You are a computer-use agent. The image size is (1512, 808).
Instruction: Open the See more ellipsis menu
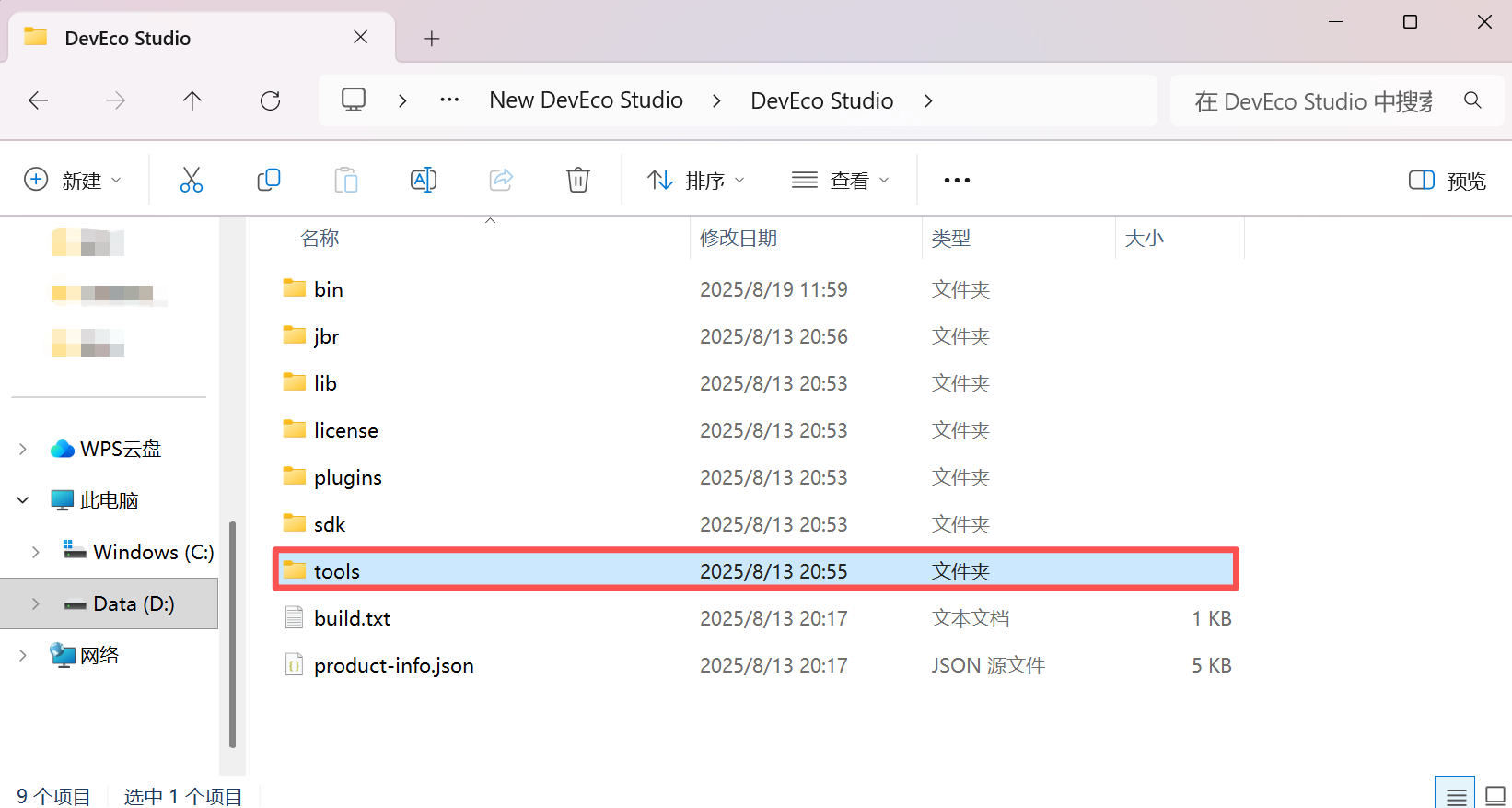click(957, 180)
